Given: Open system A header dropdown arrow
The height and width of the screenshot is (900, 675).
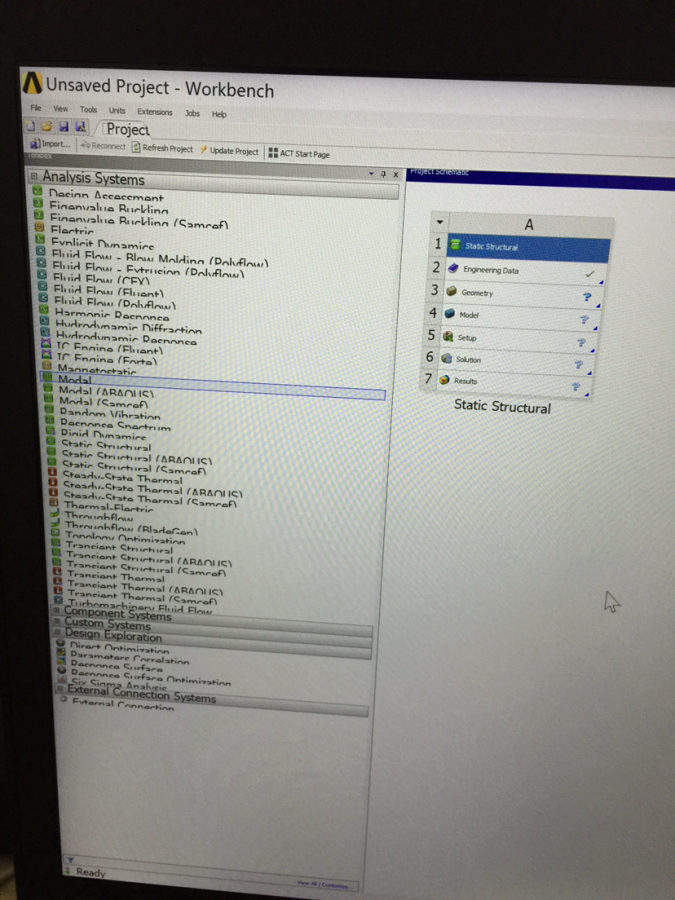Looking at the screenshot, I should (440, 222).
